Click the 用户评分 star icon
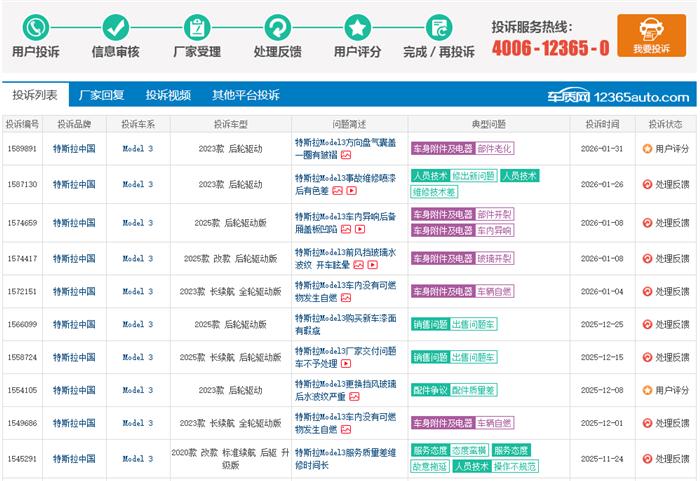This screenshot has height=481, width=700. coord(357,27)
